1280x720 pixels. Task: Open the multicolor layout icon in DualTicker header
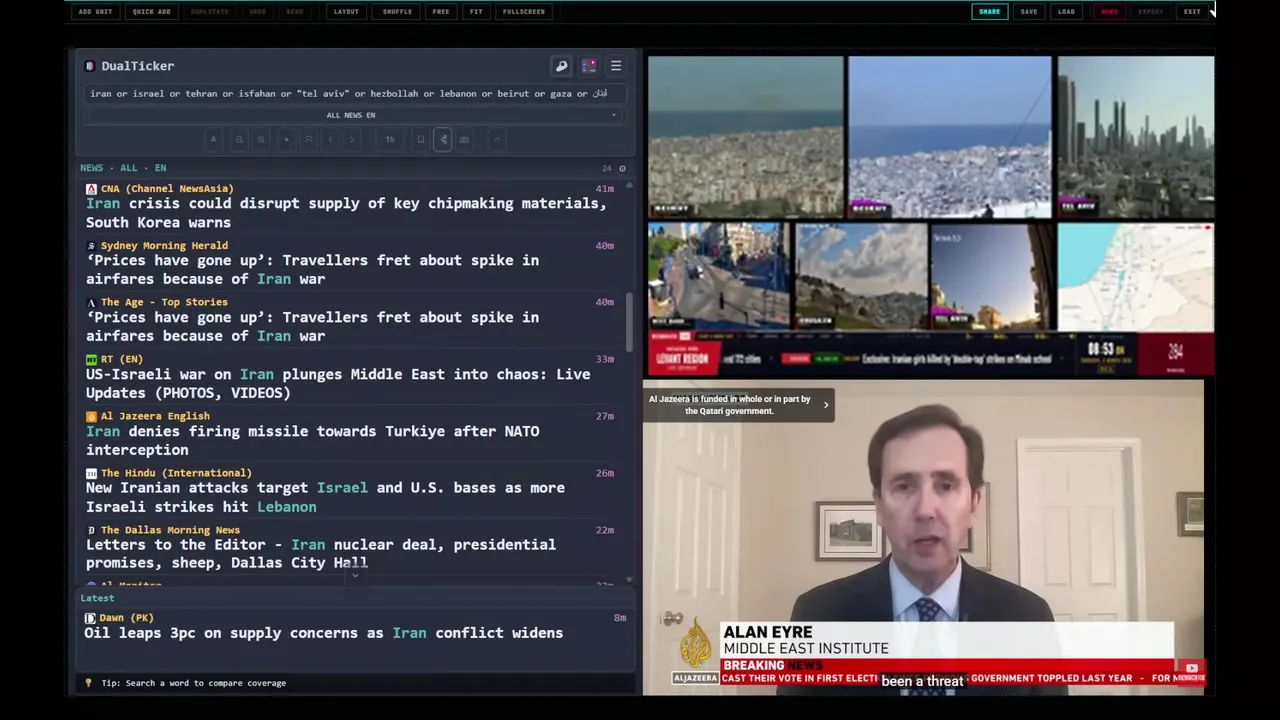pyautogui.click(x=589, y=66)
